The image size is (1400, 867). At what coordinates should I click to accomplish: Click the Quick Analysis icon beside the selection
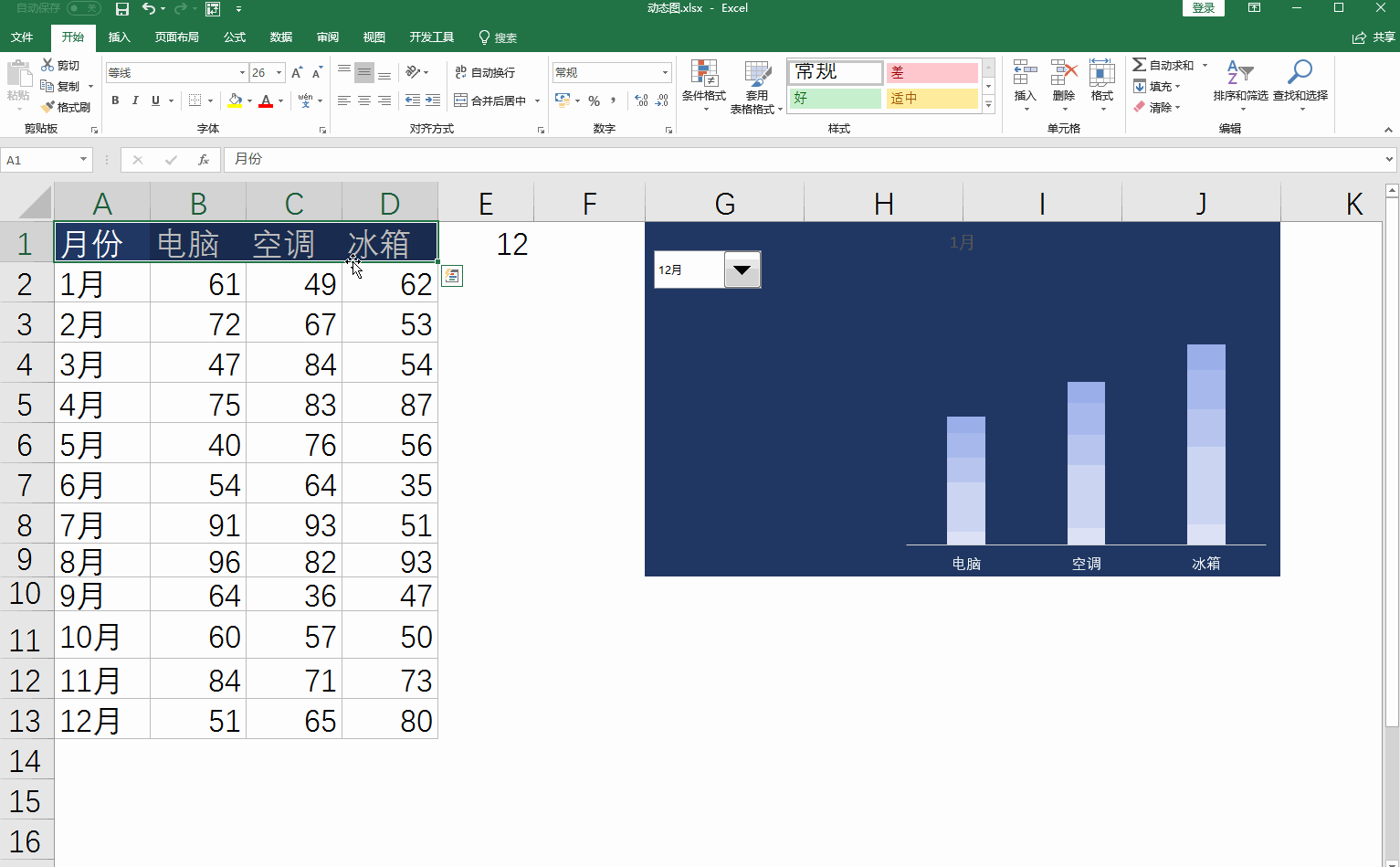[x=452, y=275]
